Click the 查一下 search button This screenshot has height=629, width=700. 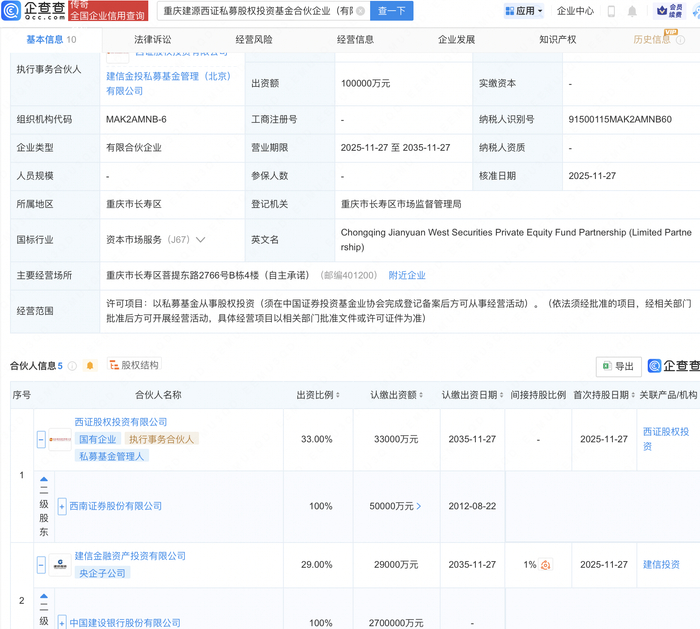point(391,11)
